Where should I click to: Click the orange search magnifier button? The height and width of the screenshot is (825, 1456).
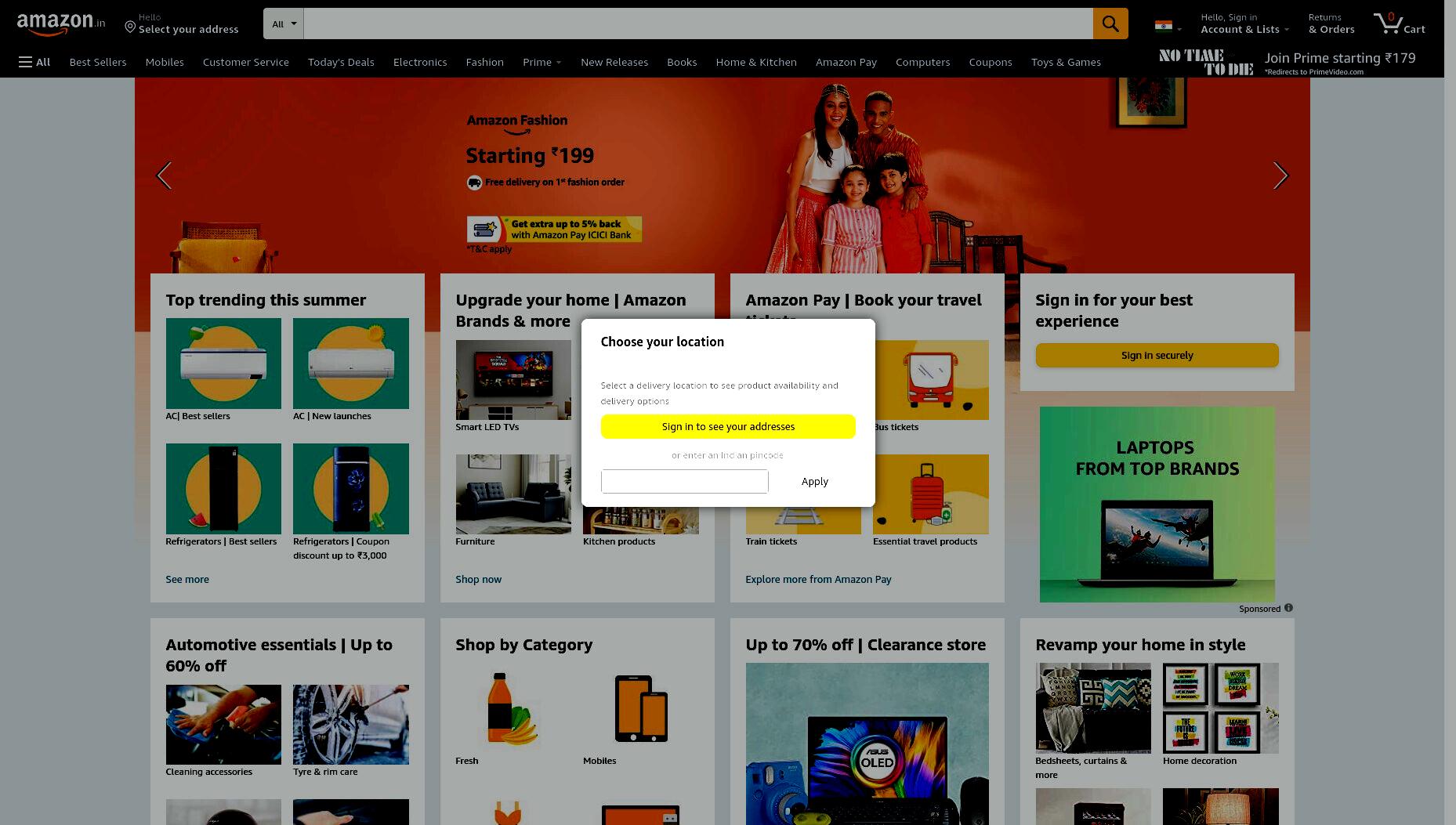[1110, 24]
